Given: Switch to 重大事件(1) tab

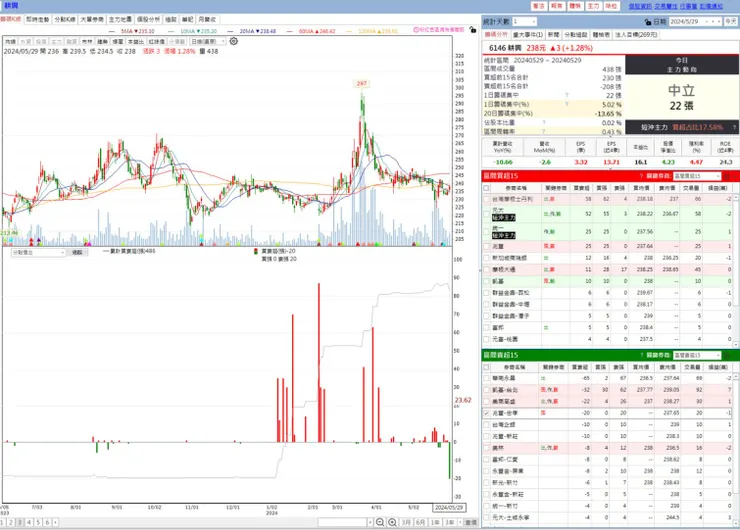Looking at the screenshot, I should (x=528, y=34).
